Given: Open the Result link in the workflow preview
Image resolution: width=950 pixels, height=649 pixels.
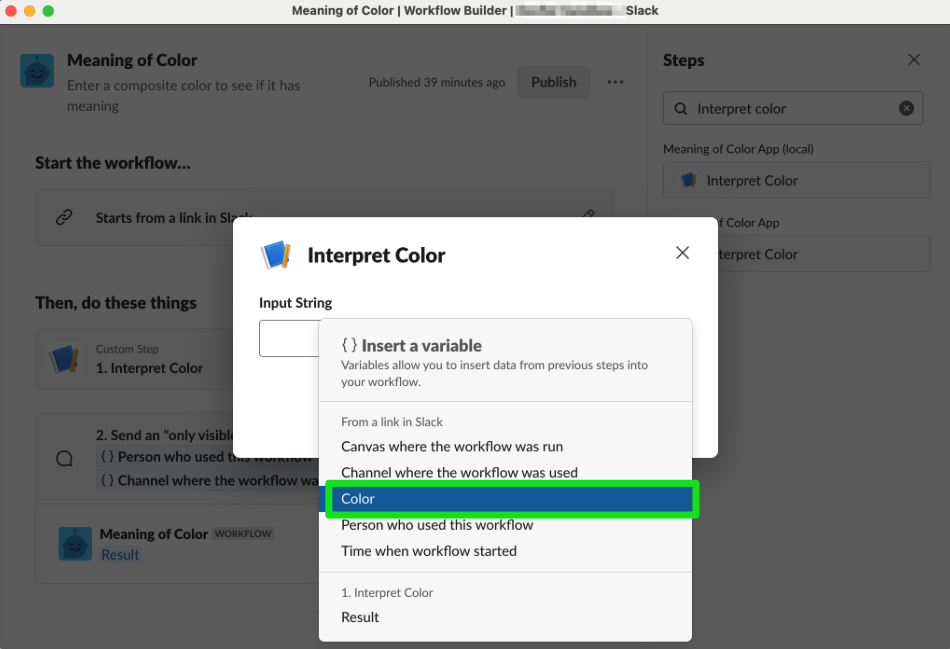Looking at the screenshot, I should click(x=120, y=554).
